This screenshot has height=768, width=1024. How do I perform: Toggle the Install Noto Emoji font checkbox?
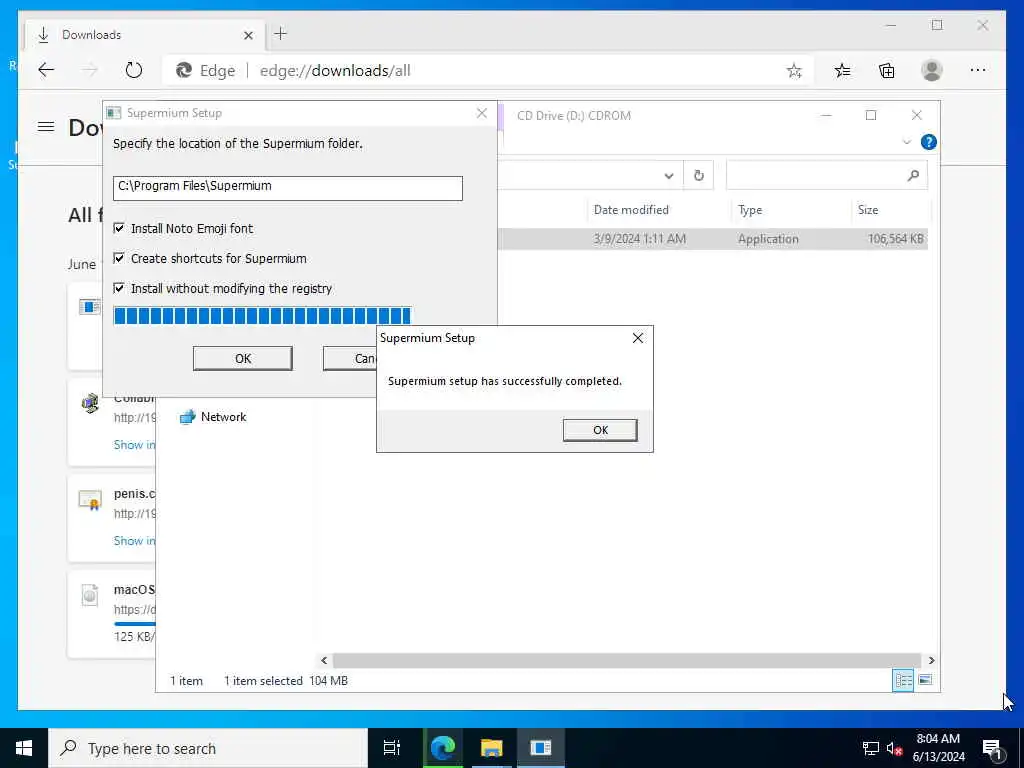pyautogui.click(x=119, y=228)
